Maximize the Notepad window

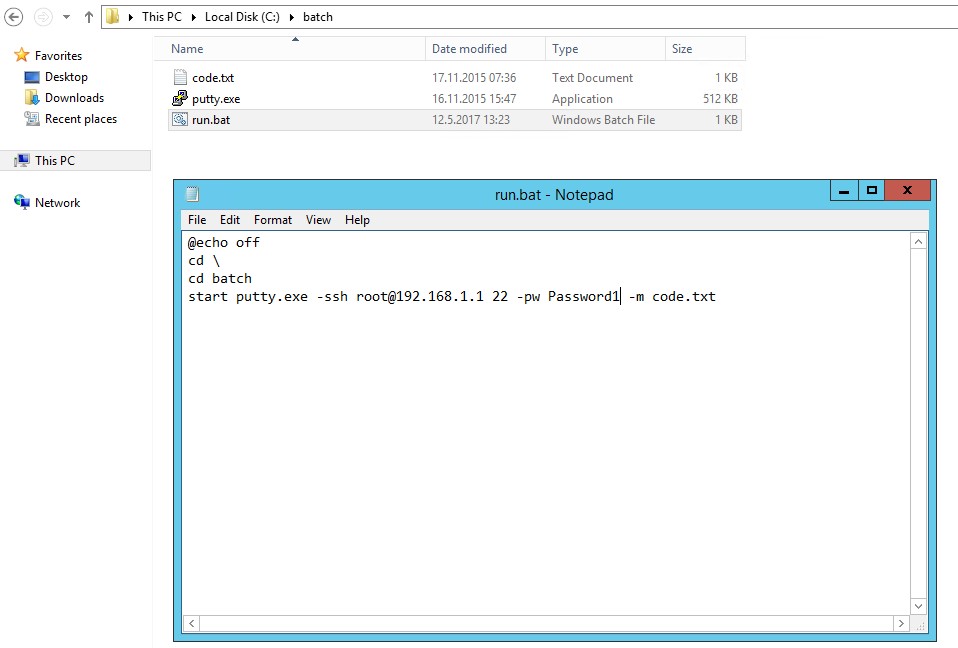[872, 191]
